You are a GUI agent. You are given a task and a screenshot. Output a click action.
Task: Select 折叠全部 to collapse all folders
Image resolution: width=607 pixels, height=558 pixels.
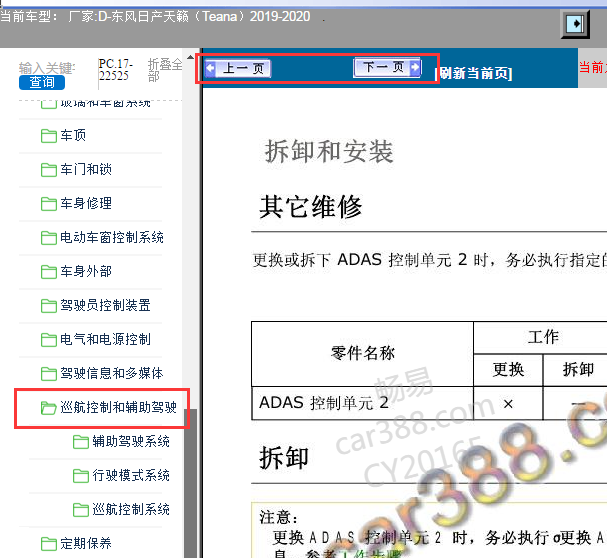click(165, 70)
